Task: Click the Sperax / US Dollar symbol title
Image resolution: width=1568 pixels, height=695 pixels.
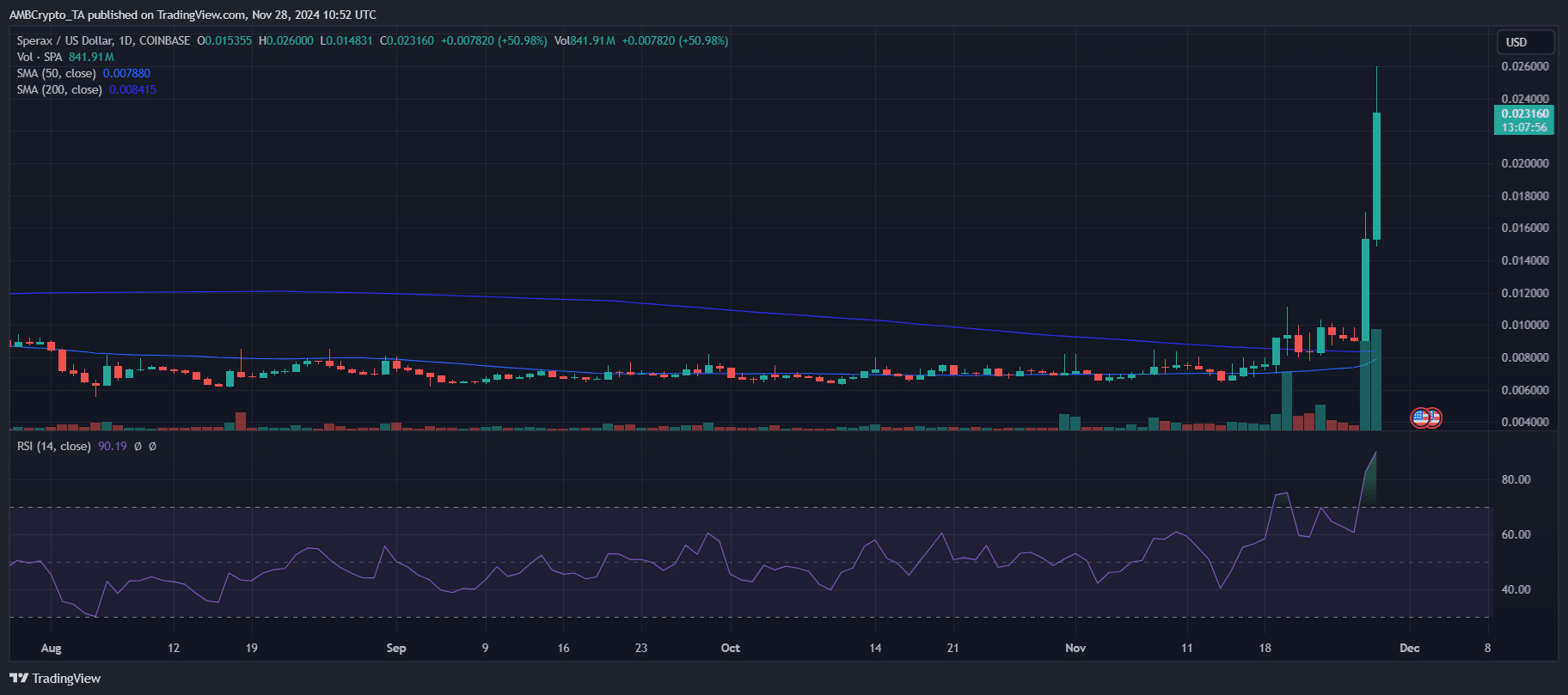Action: pos(103,40)
